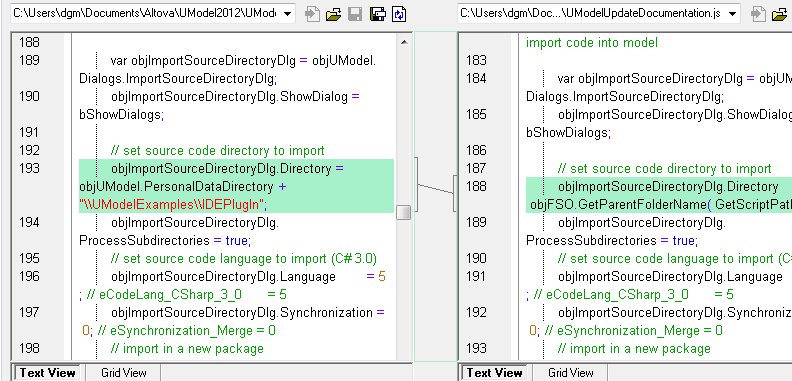
Task: Click the grayed recent-file arrow icon on the right
Action: coord(759,14)
